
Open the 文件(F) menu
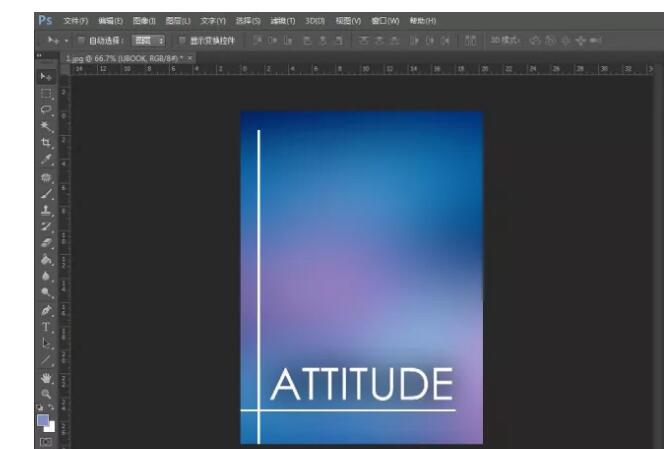(x=76, y=21)
